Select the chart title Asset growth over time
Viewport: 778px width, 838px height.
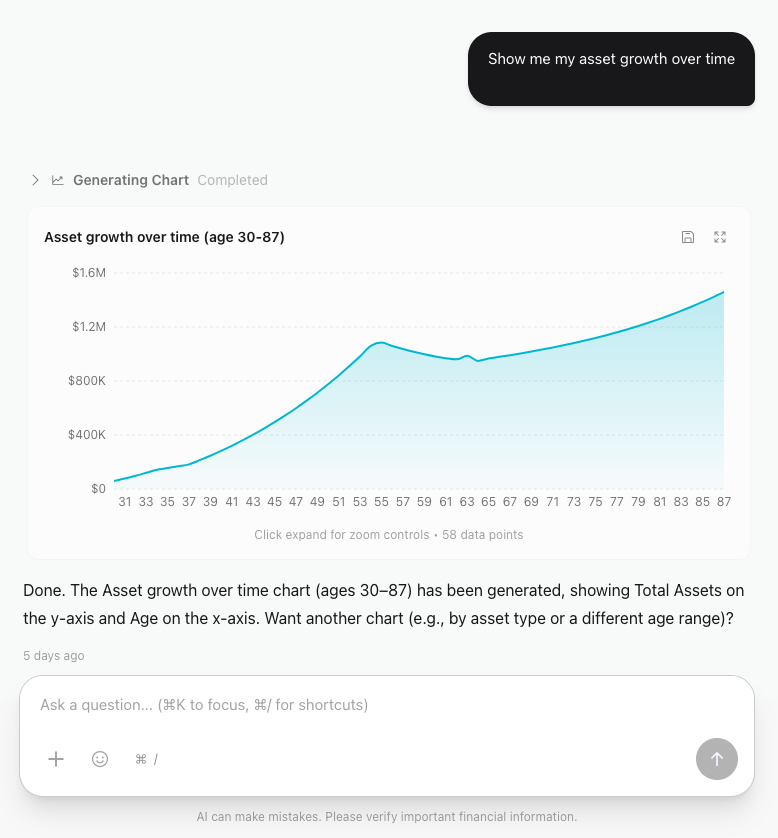[x=164, y=237]
